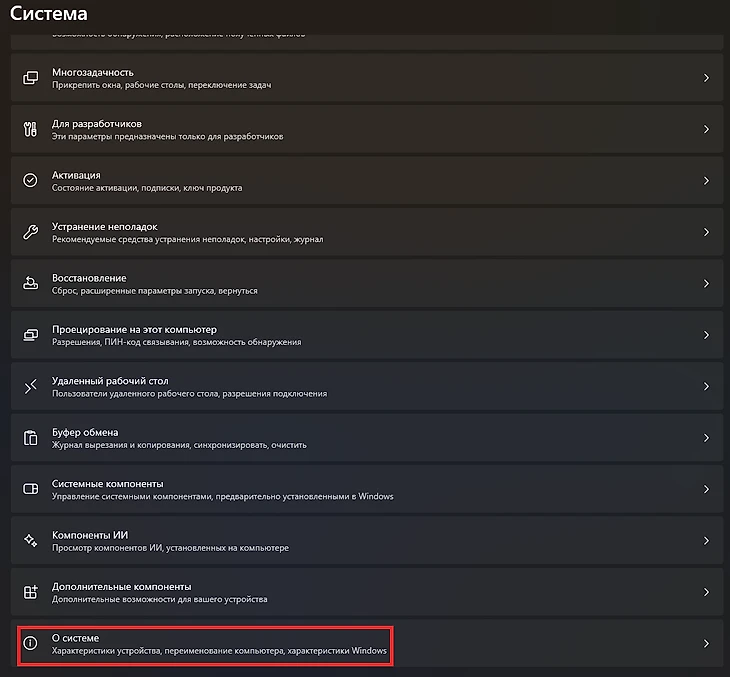The width and height of the screenshot is (730, 677).
Task: Click the Устранение неполадок wrench icon
Action: click(x=30, y=232)
